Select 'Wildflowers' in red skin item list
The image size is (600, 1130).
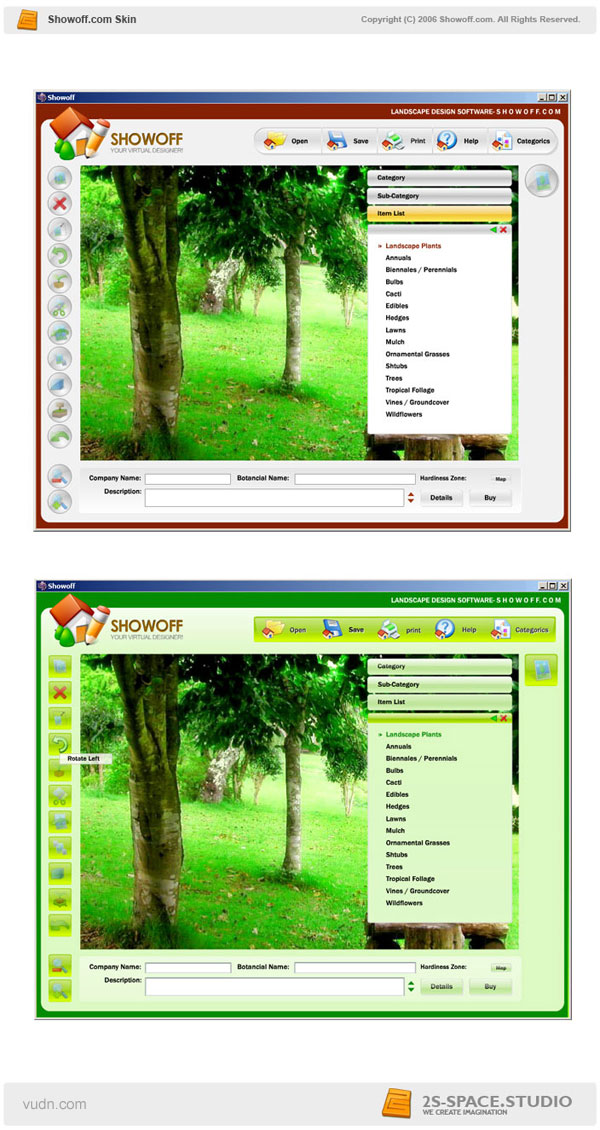(x=404, y=414)
